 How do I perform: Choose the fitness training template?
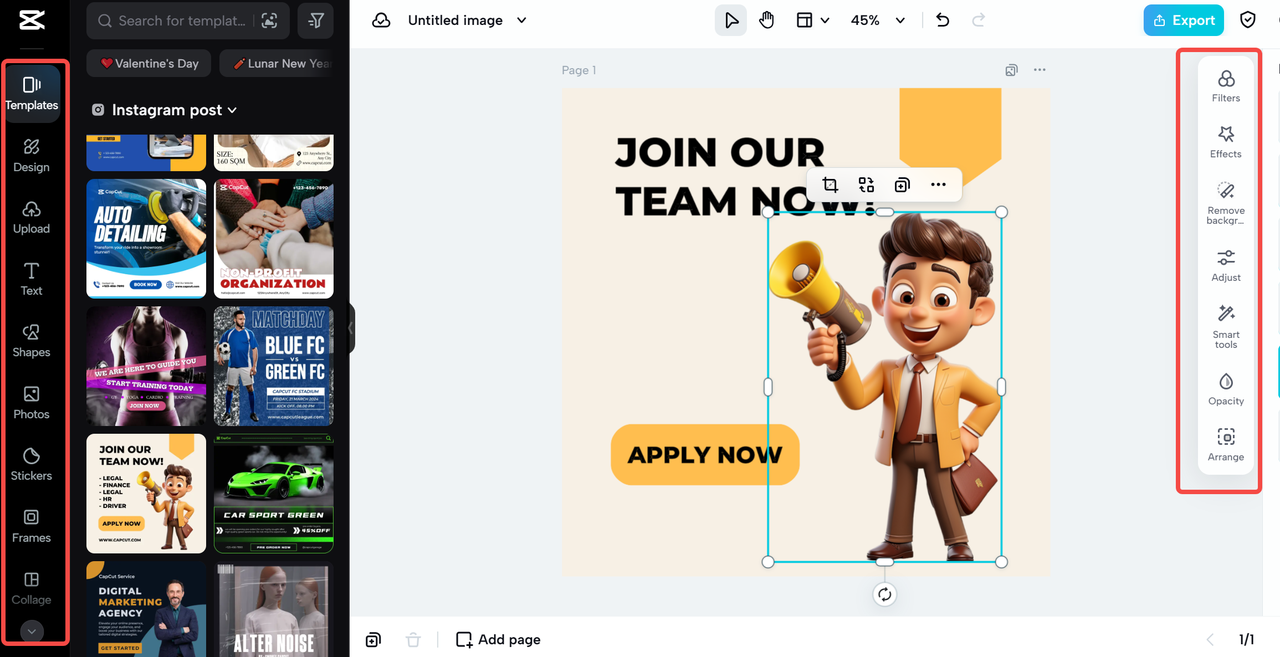(x=146, y=366)
